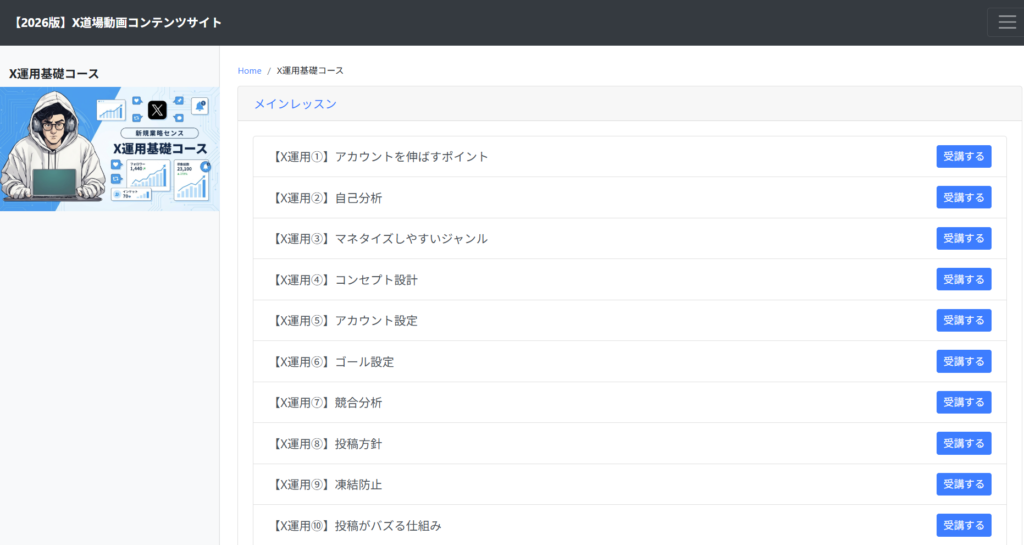Open 競合分析 lesson using 受講する button

[x=963, y=402]
